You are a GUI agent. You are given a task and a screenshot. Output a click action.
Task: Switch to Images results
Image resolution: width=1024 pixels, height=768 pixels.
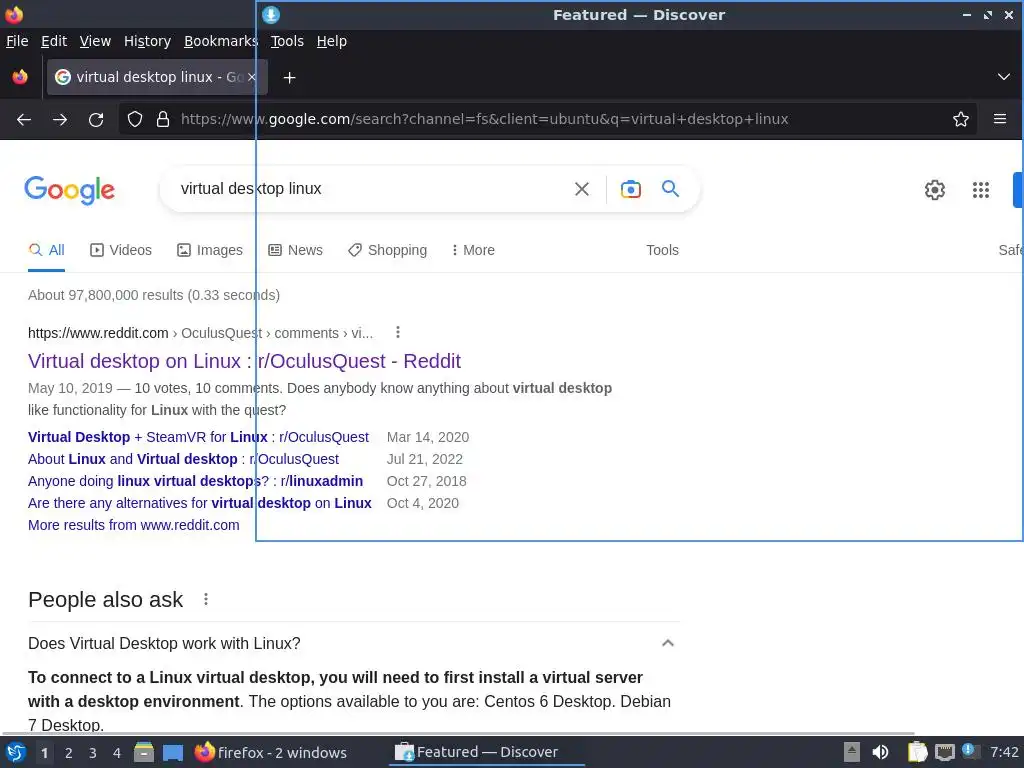[x=210, y=250]
